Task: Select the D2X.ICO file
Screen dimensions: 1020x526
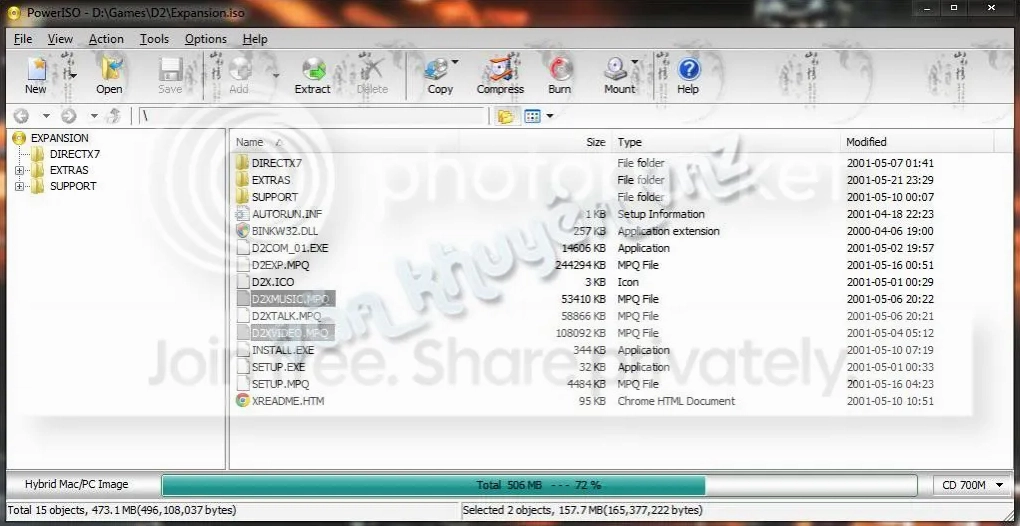Action: [x=273, y=282]
